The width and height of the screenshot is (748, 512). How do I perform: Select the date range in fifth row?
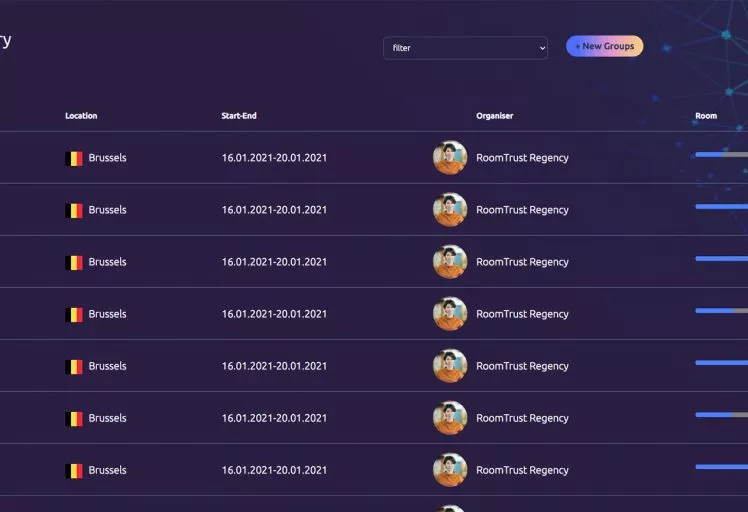[x=274, y=366]
